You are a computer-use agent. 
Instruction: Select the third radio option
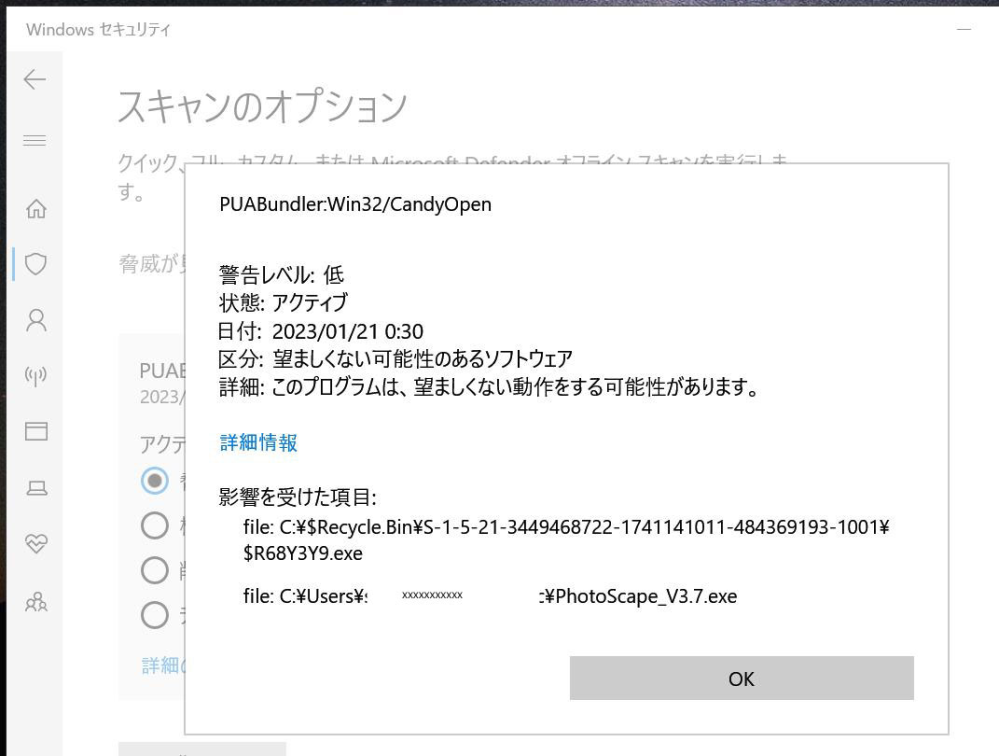point(154,570)
